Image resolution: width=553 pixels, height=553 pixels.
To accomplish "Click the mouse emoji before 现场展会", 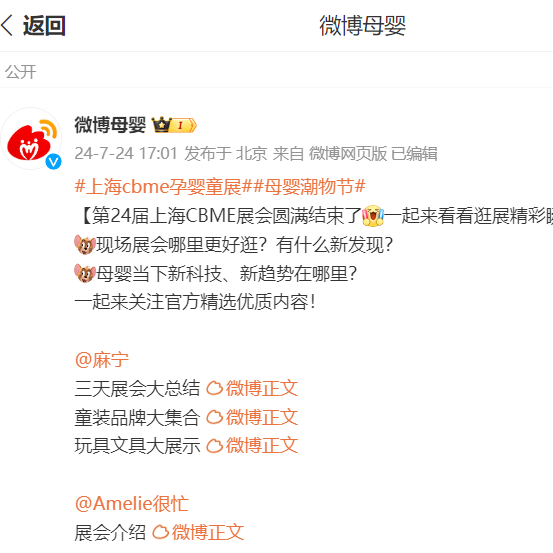I will [85, 244].
